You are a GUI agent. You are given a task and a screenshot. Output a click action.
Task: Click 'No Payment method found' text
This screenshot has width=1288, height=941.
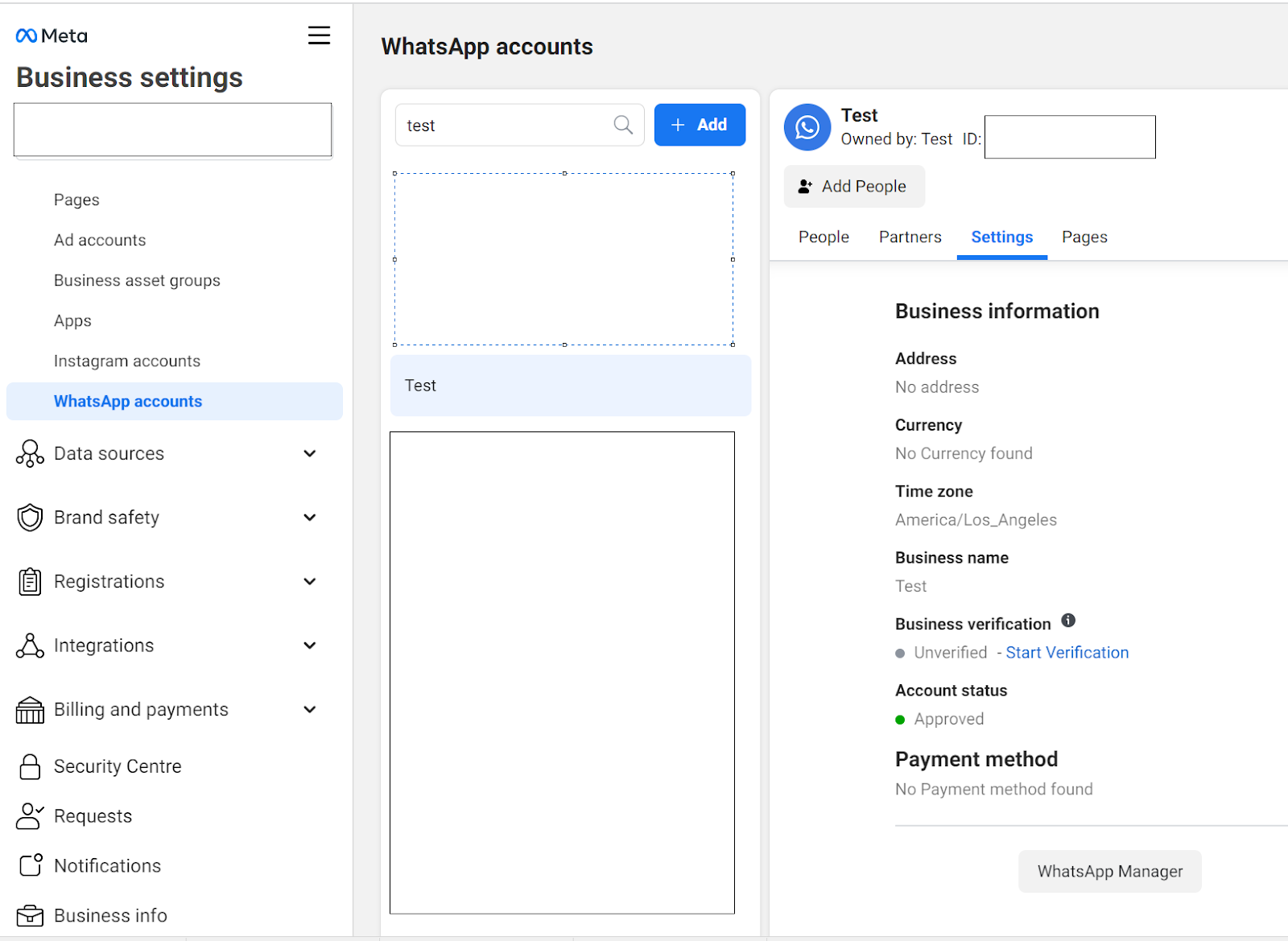click(994, 790)
